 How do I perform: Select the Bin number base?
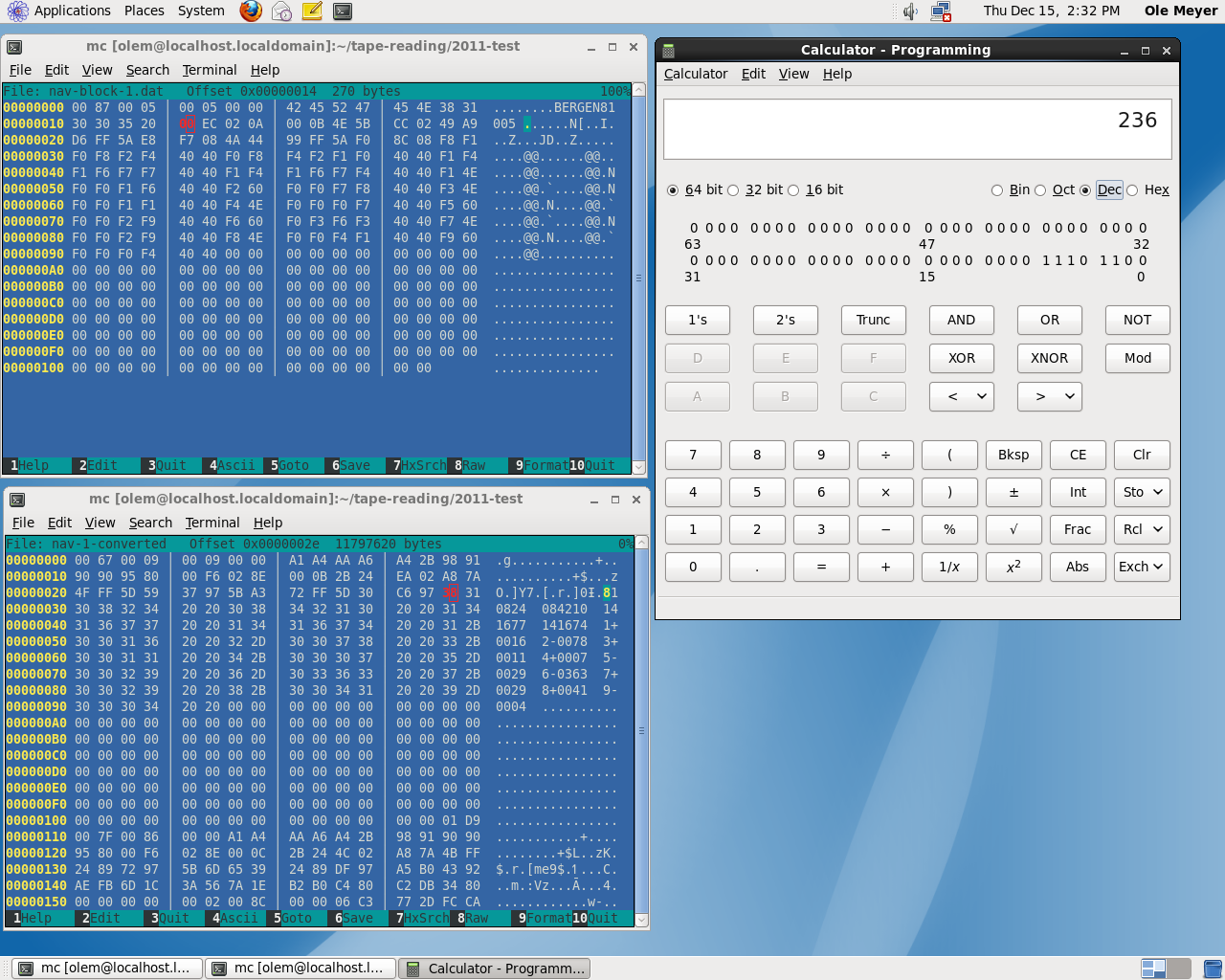pyautogui.click(x=997, y=190)
